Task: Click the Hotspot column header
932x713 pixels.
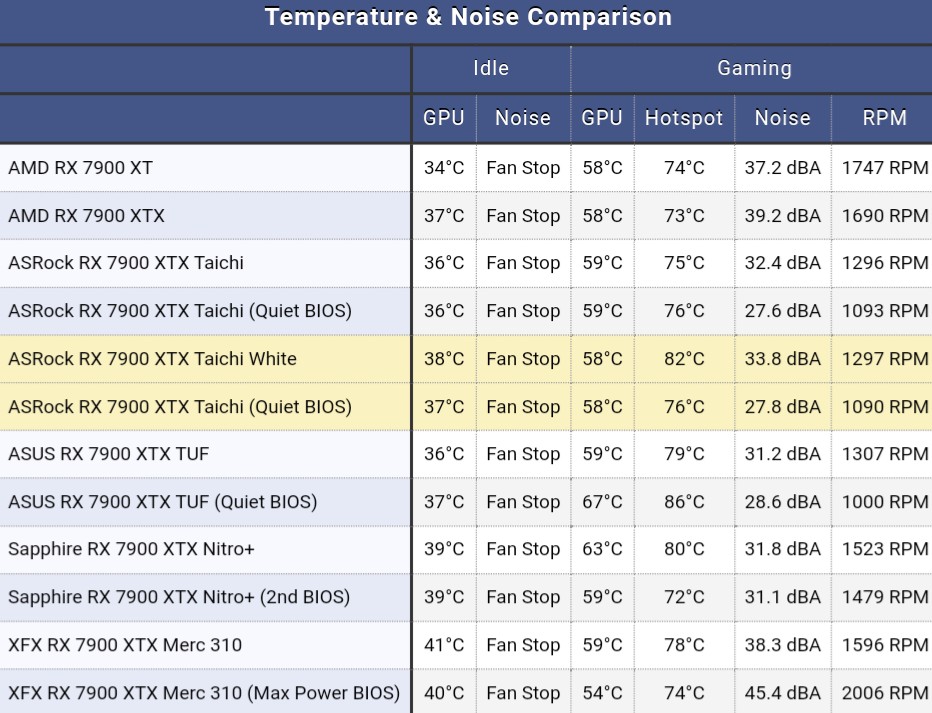Action: coord(684,118)
